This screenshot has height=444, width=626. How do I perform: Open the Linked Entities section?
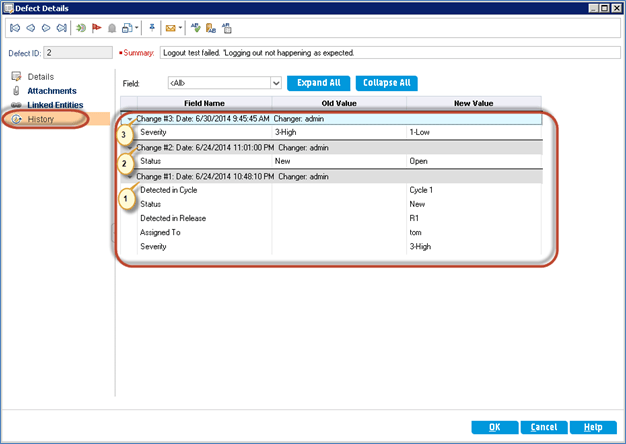pyautogui.click(x=55, y=105)
